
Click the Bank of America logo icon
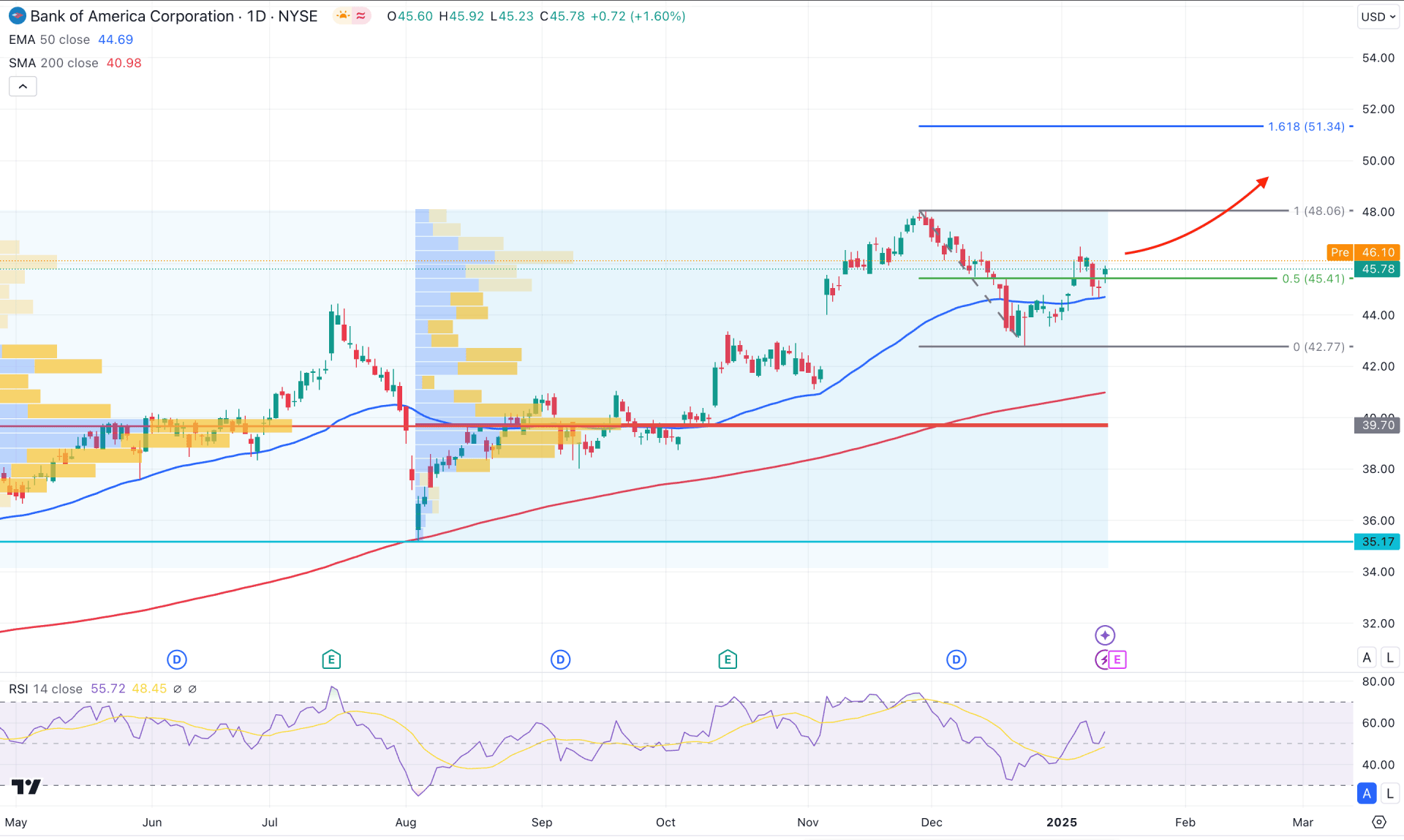(17, 16)
